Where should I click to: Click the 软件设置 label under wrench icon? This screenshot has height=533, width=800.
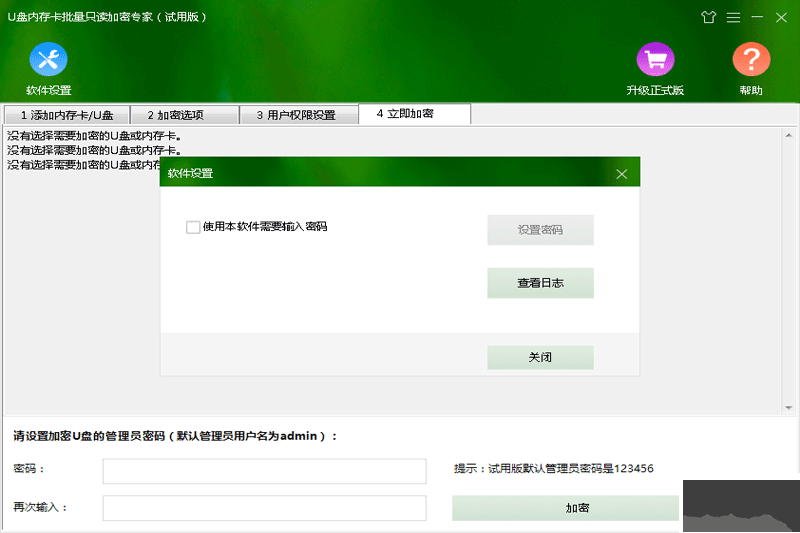point(48,90)
